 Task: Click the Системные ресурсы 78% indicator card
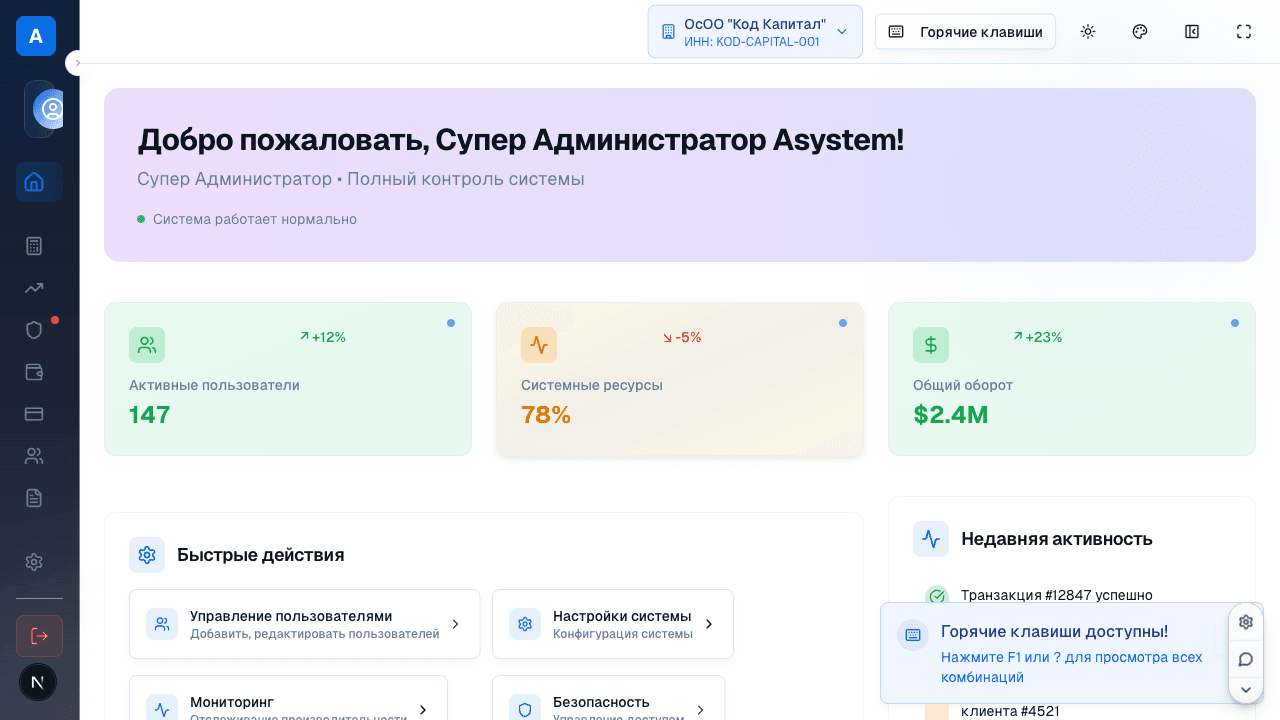coord(679,379)
